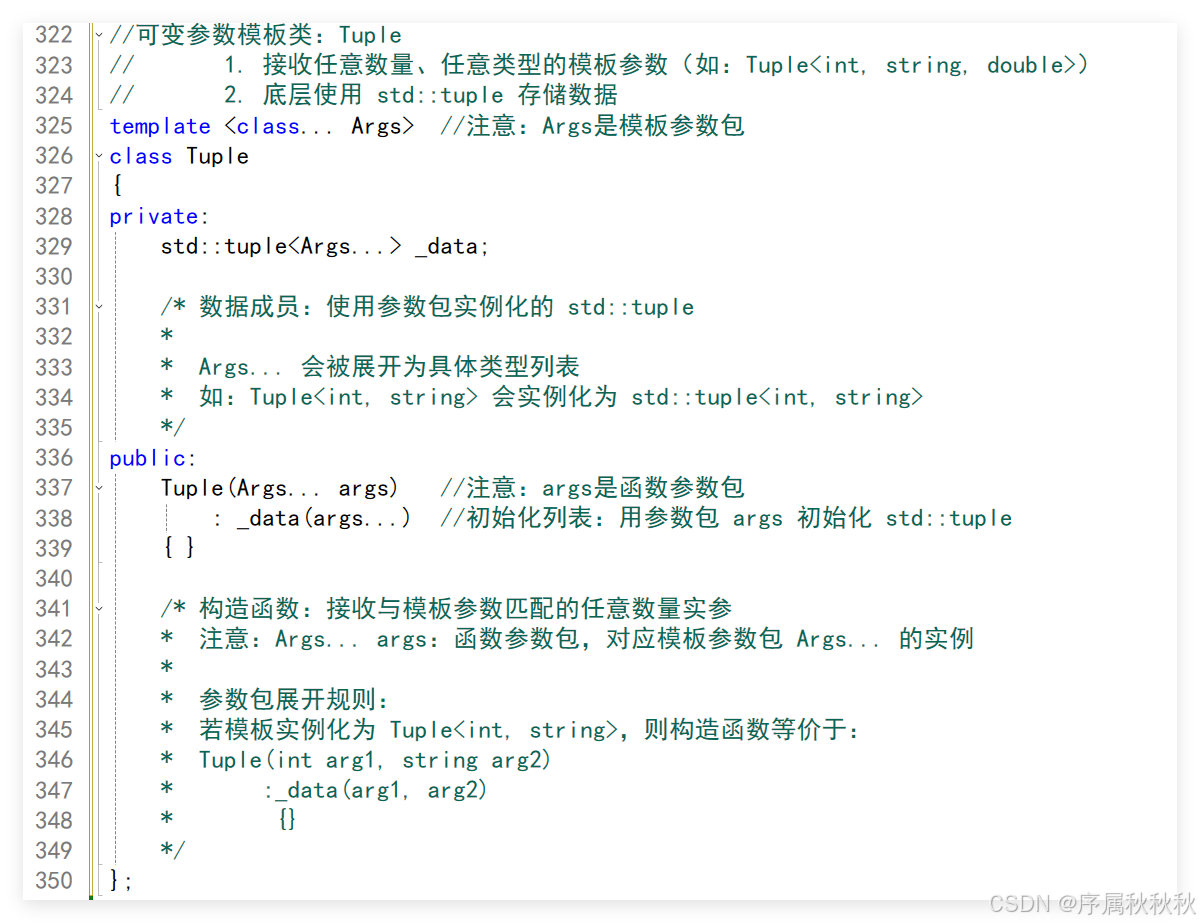Click line number 325 in the gutter
1200x923 pixels.
(54, 126)
